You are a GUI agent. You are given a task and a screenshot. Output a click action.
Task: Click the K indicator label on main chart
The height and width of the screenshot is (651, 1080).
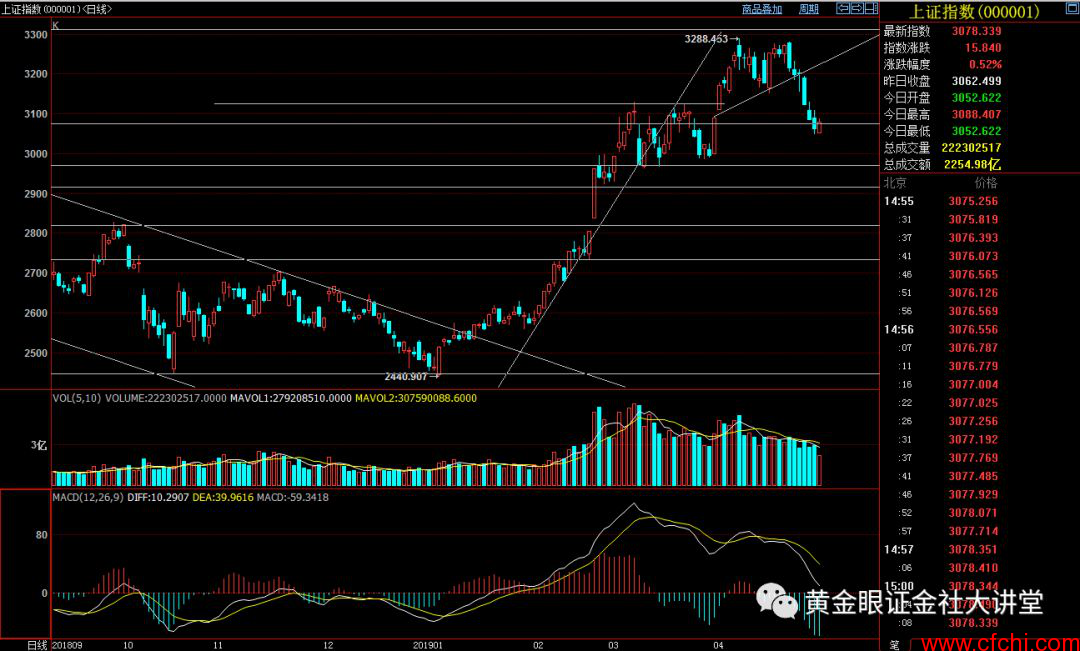(56, 25)
